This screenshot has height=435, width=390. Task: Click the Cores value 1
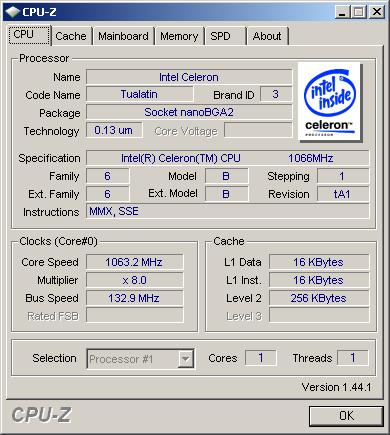(261, 358)
